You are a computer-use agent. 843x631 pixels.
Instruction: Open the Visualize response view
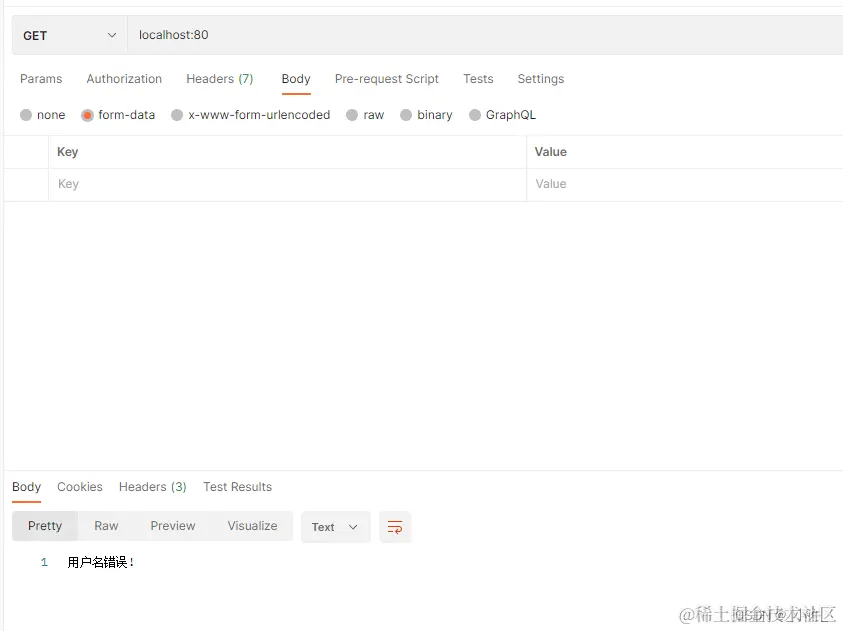tap(252, 526)
